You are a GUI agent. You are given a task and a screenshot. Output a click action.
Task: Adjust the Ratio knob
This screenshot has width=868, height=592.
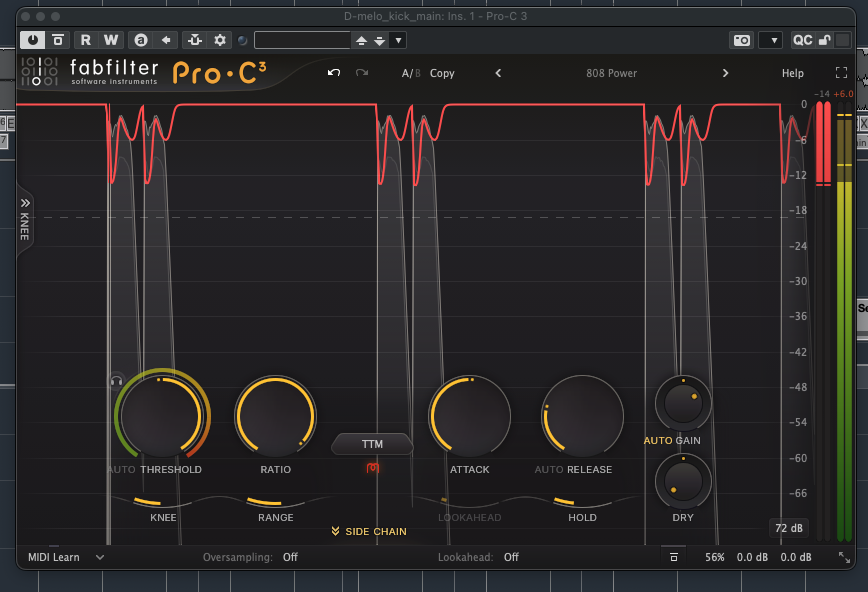[x=275, y=416]
